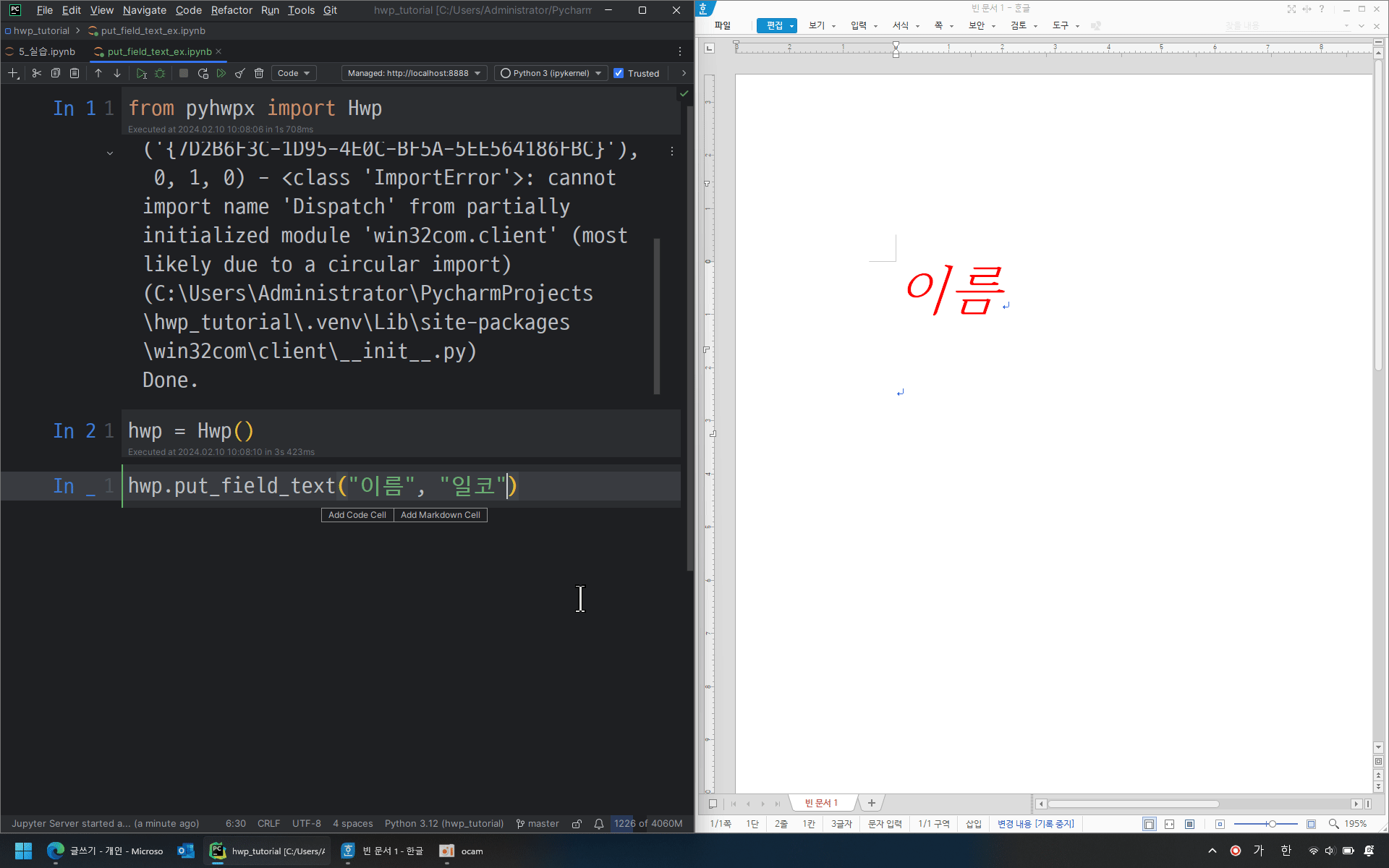Viewport: 1389px width, 868px height.
Task: Expand the Python 3 (ipykernel) kernel selector
Action: [551, 73]
